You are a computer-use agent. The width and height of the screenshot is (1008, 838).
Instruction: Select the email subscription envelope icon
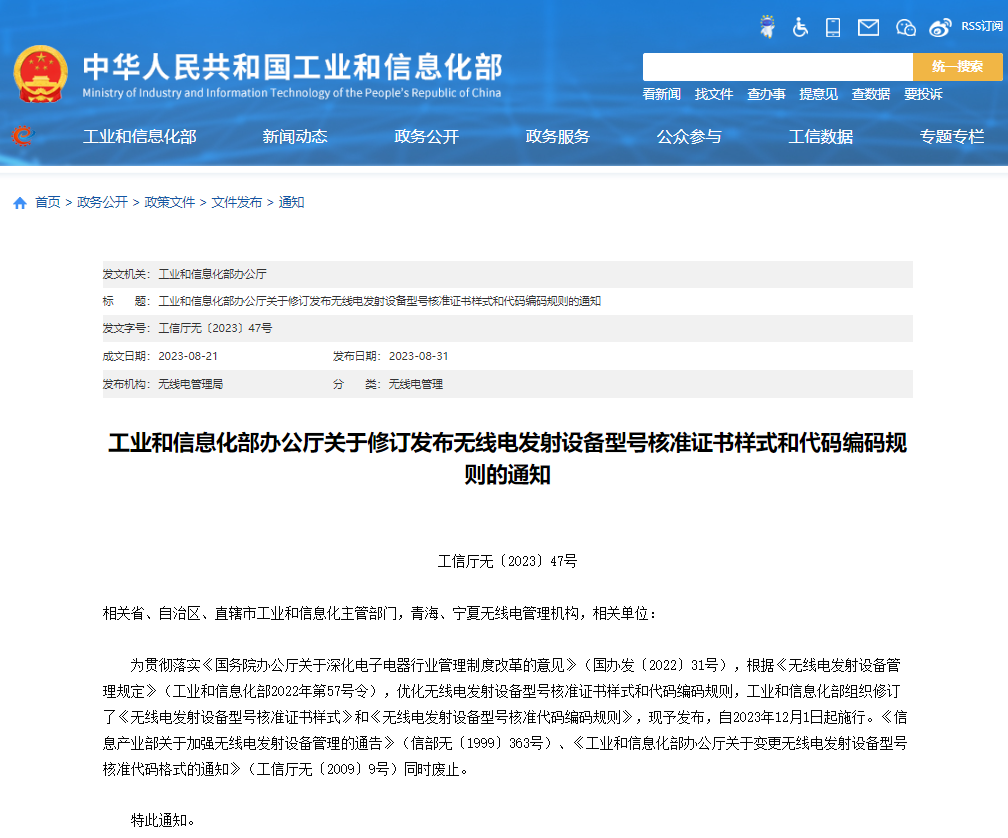tap(866, 27)
